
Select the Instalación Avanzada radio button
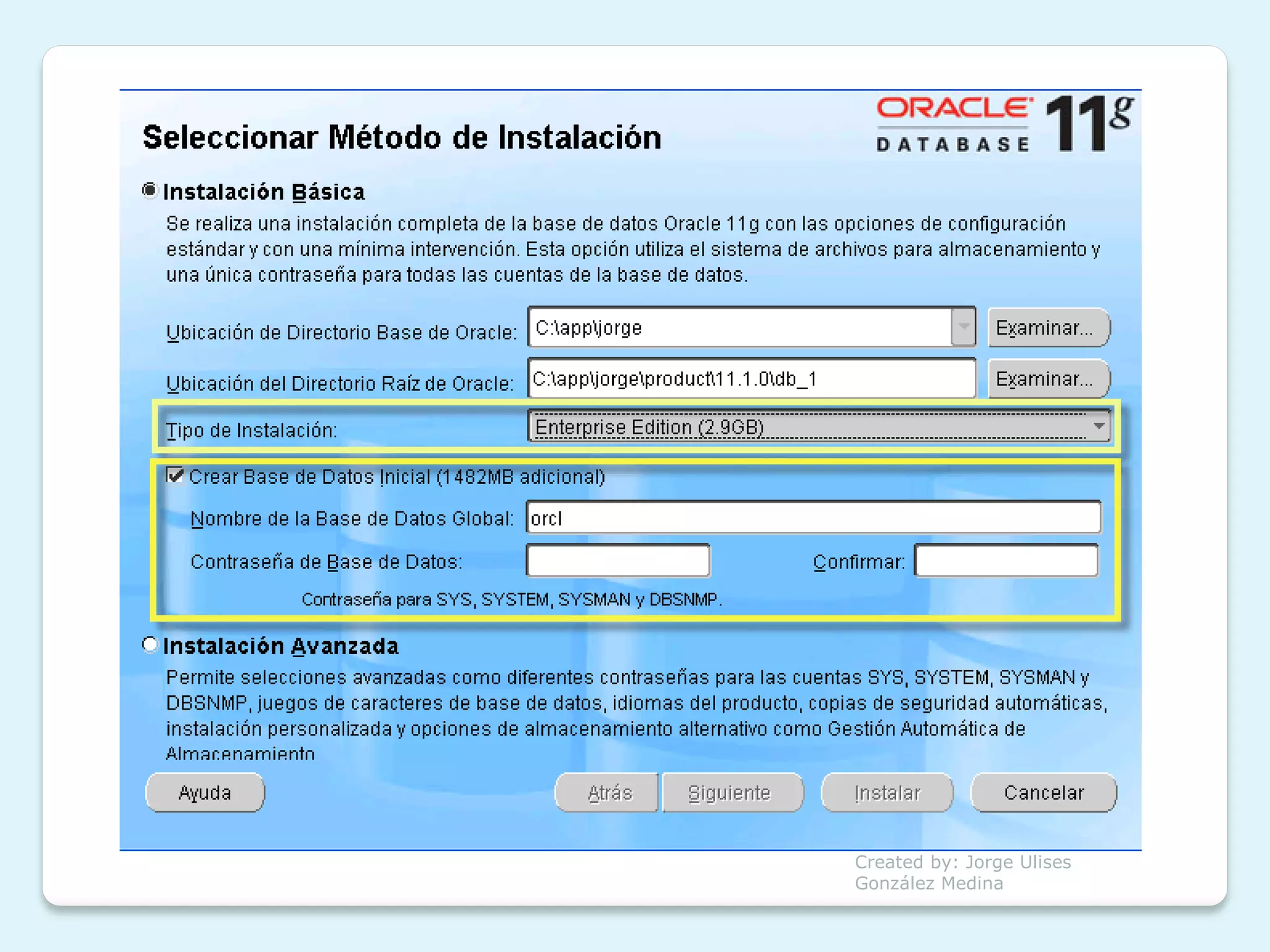coord(149,645)
